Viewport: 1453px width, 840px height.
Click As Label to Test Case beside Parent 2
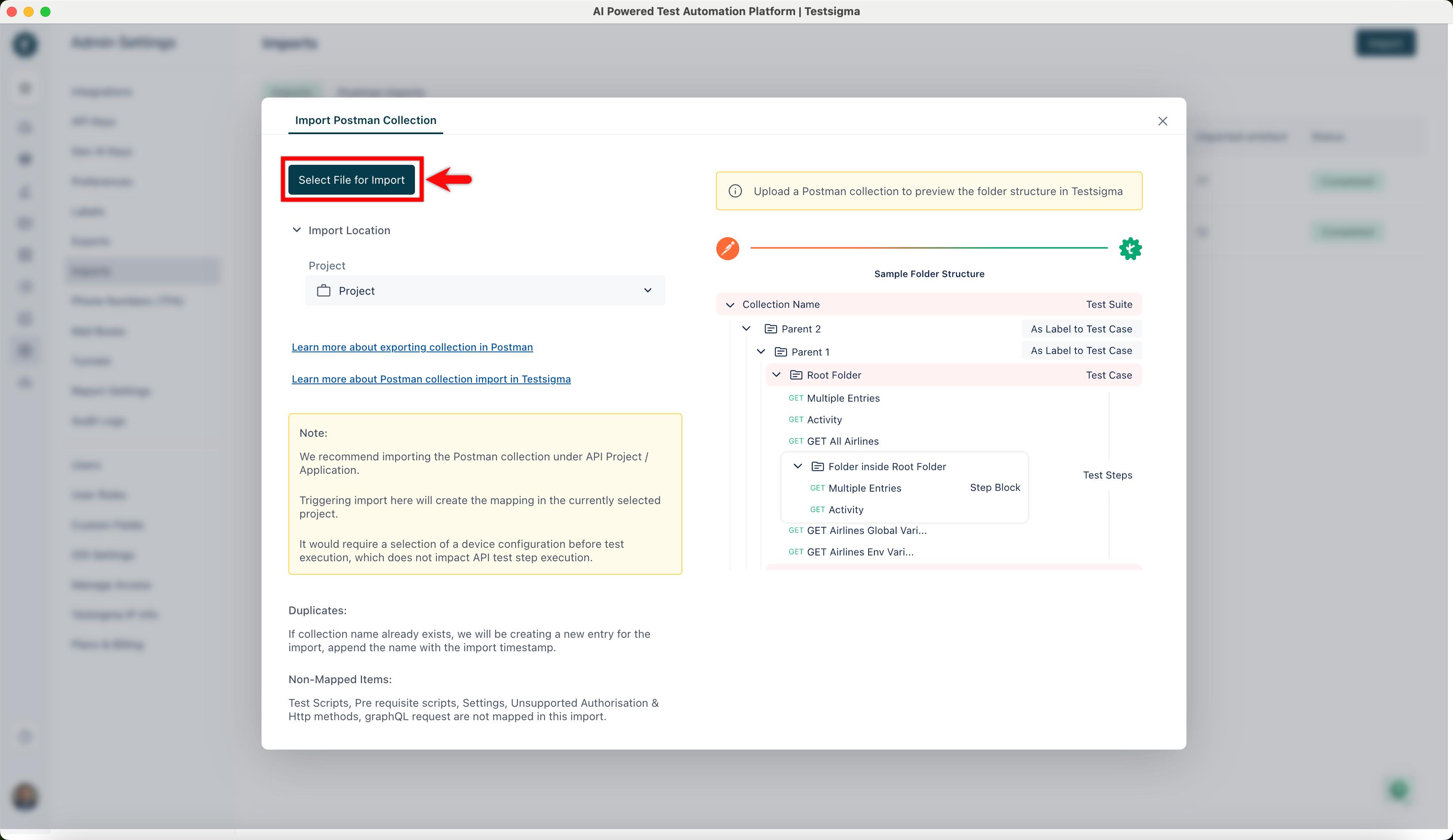point(1081,329)
